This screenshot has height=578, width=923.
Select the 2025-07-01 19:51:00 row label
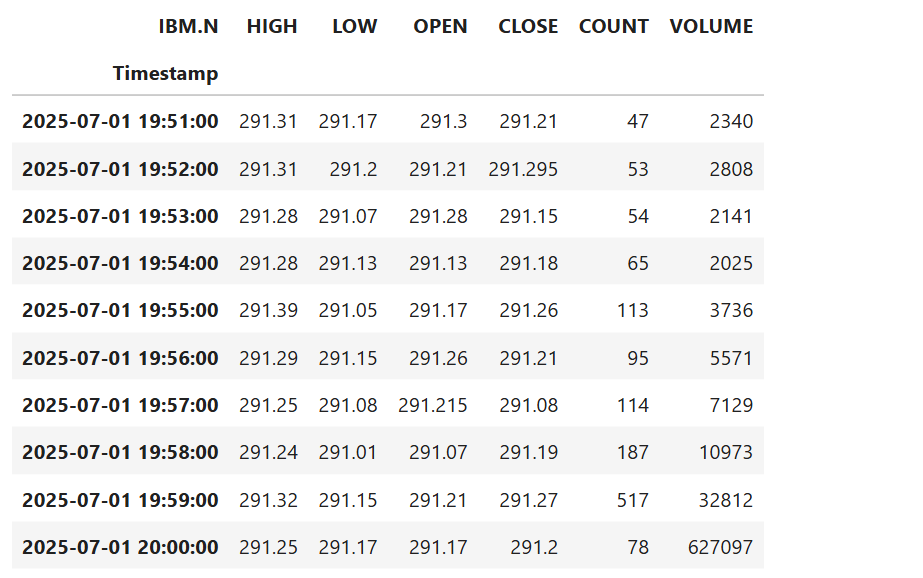coord(120,121)
